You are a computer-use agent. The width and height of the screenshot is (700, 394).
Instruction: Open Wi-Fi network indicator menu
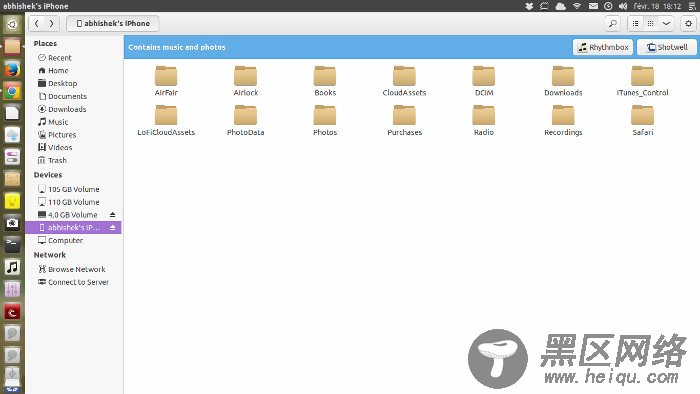click(x=577, y=6)
